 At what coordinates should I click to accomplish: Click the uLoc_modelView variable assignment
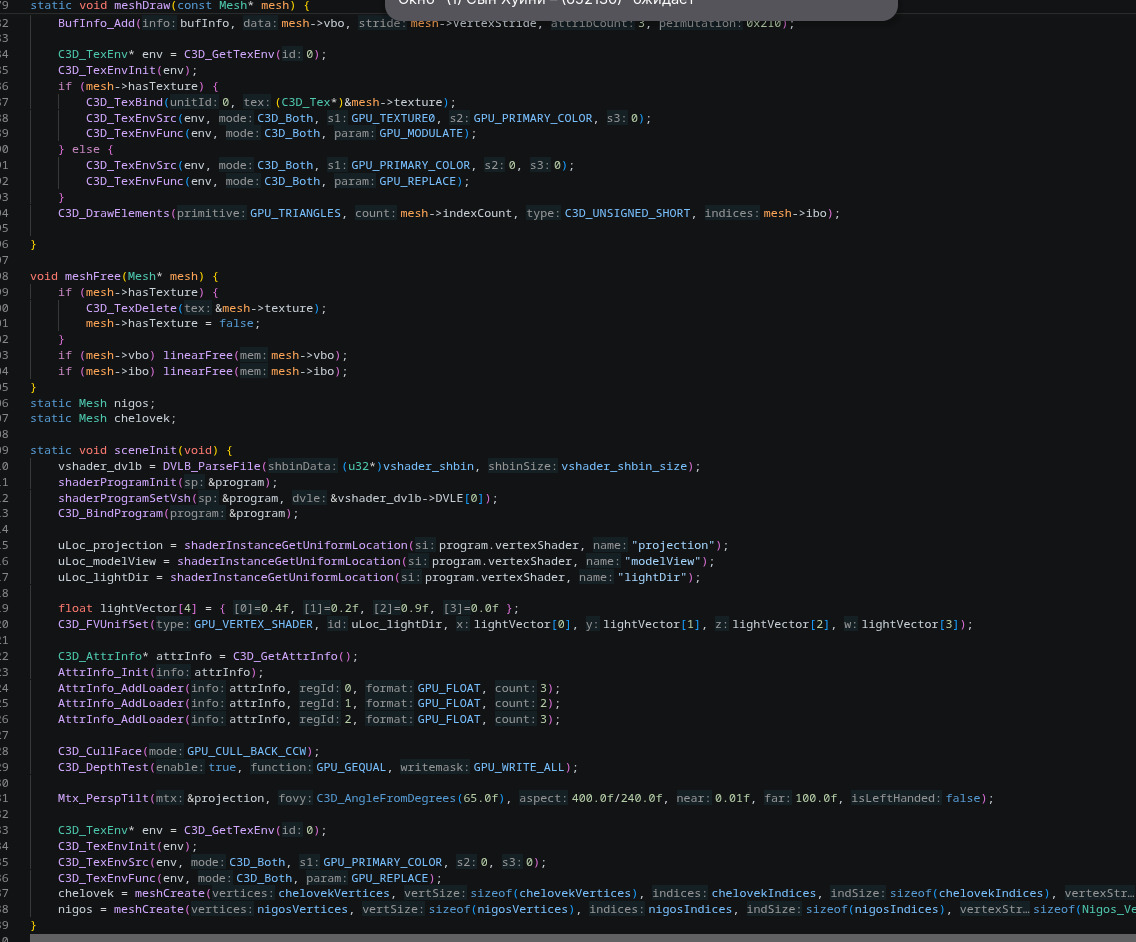point(107,561)
